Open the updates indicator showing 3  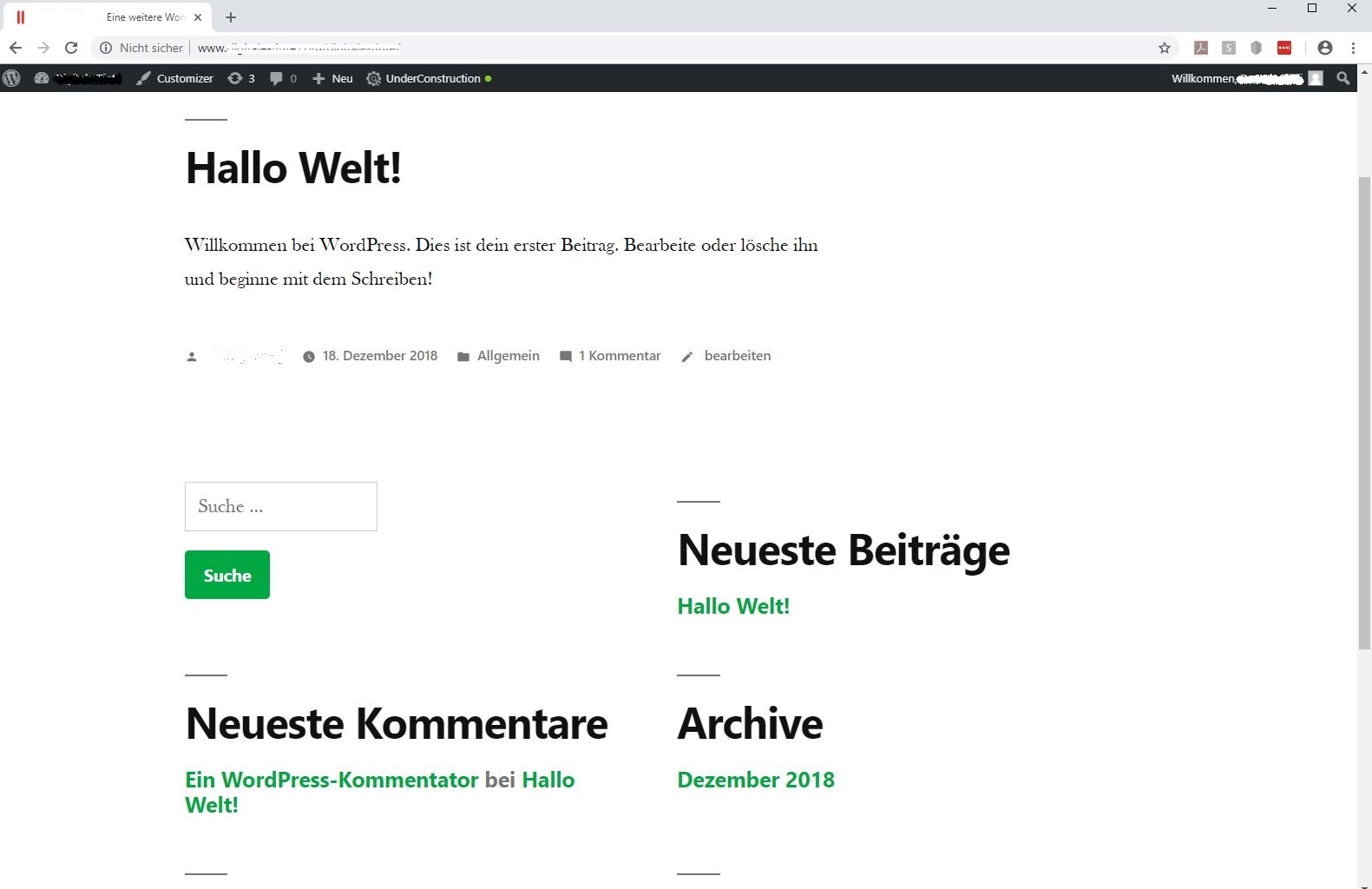tap(241, 78)
